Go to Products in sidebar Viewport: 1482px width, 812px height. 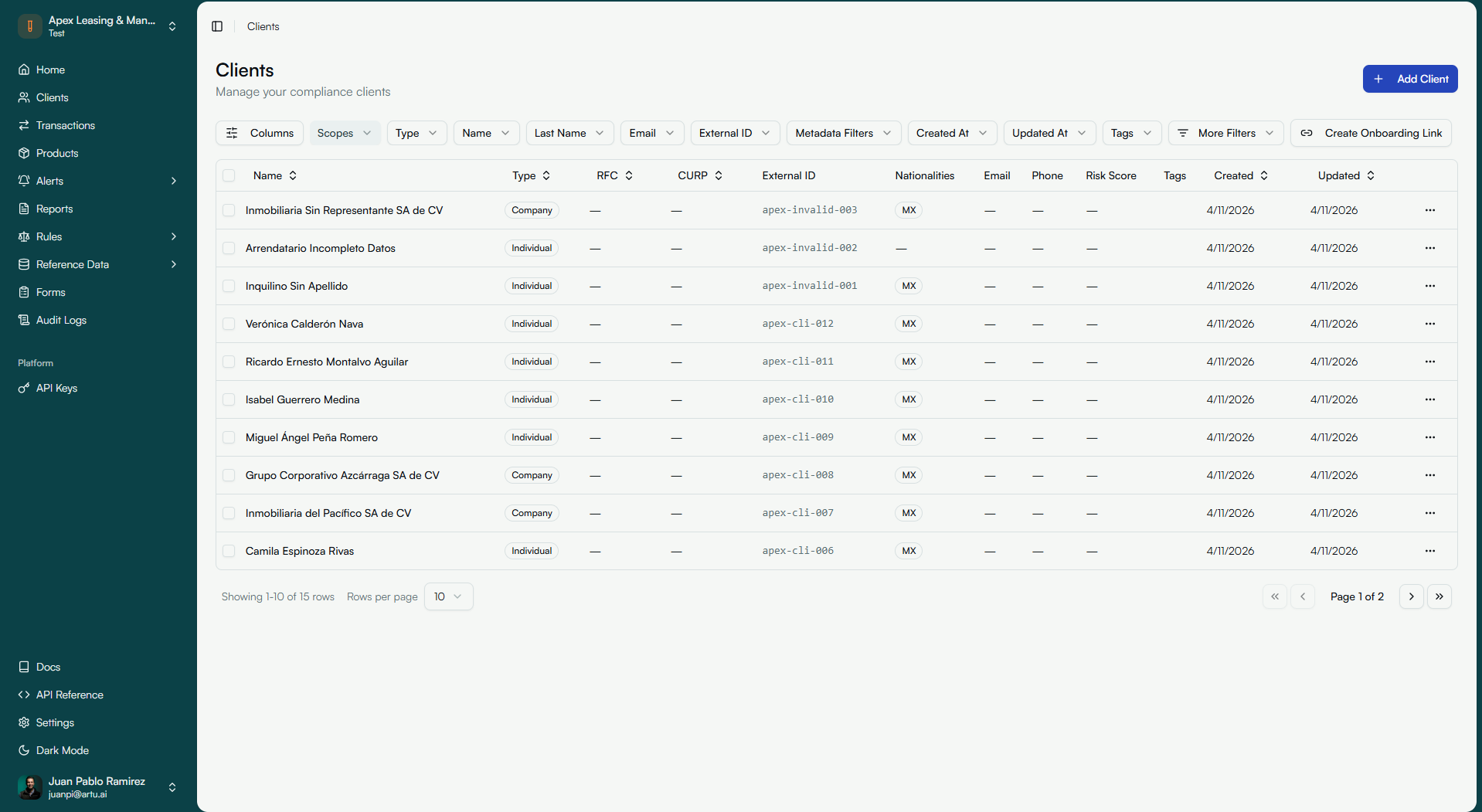(x=57, y=153)
